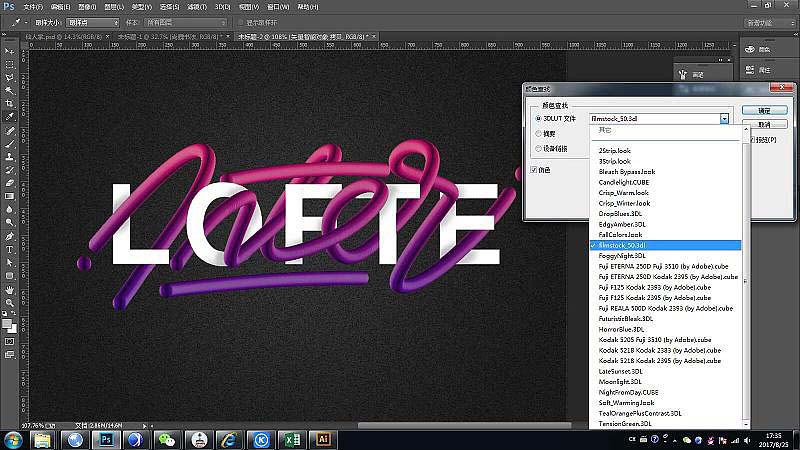Select the 3DLUT file radio button

[538, 118]
